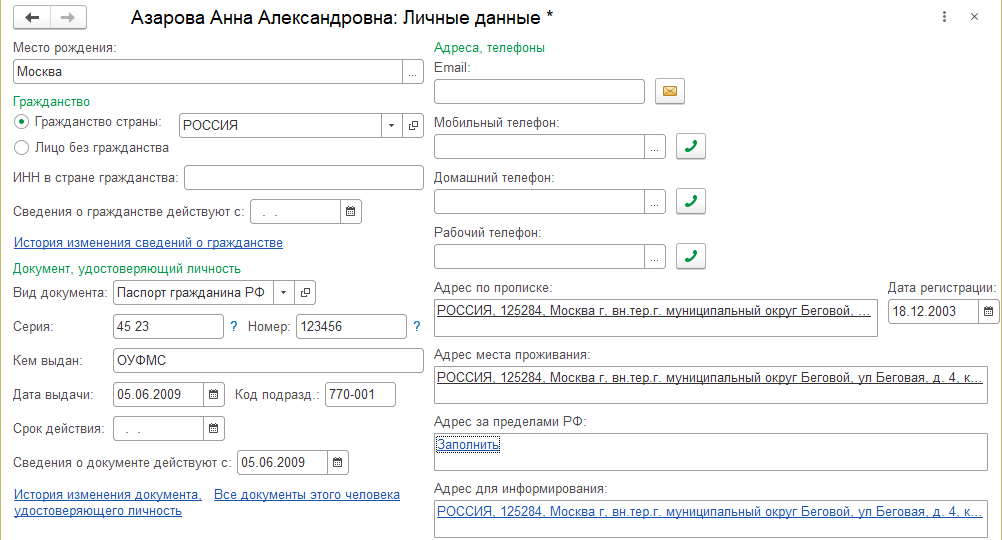This screenshot has height=540, width=1002.
Task: Go back with the left arrow
Action: click(32, 18)
